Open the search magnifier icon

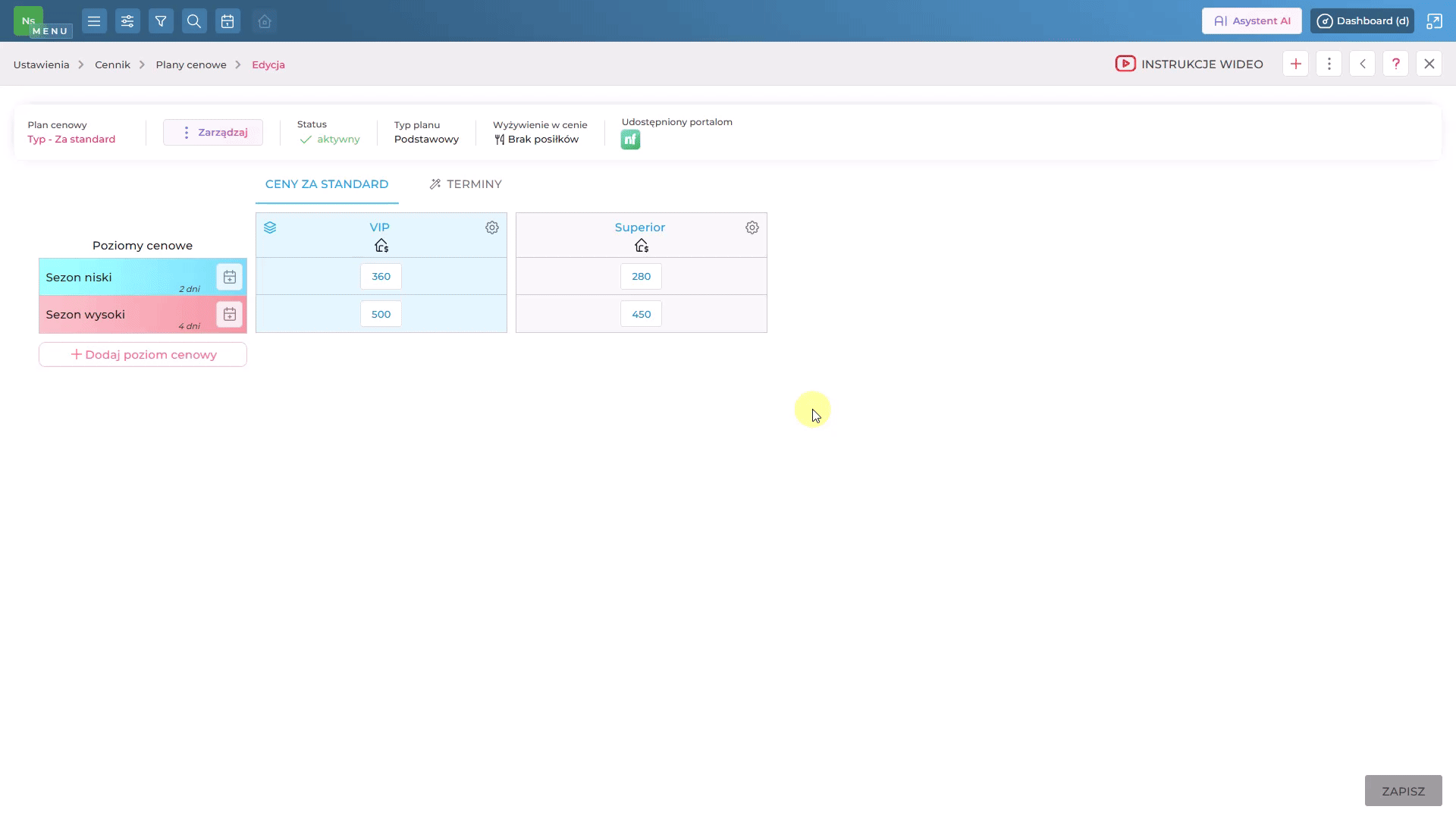[194, 21]
